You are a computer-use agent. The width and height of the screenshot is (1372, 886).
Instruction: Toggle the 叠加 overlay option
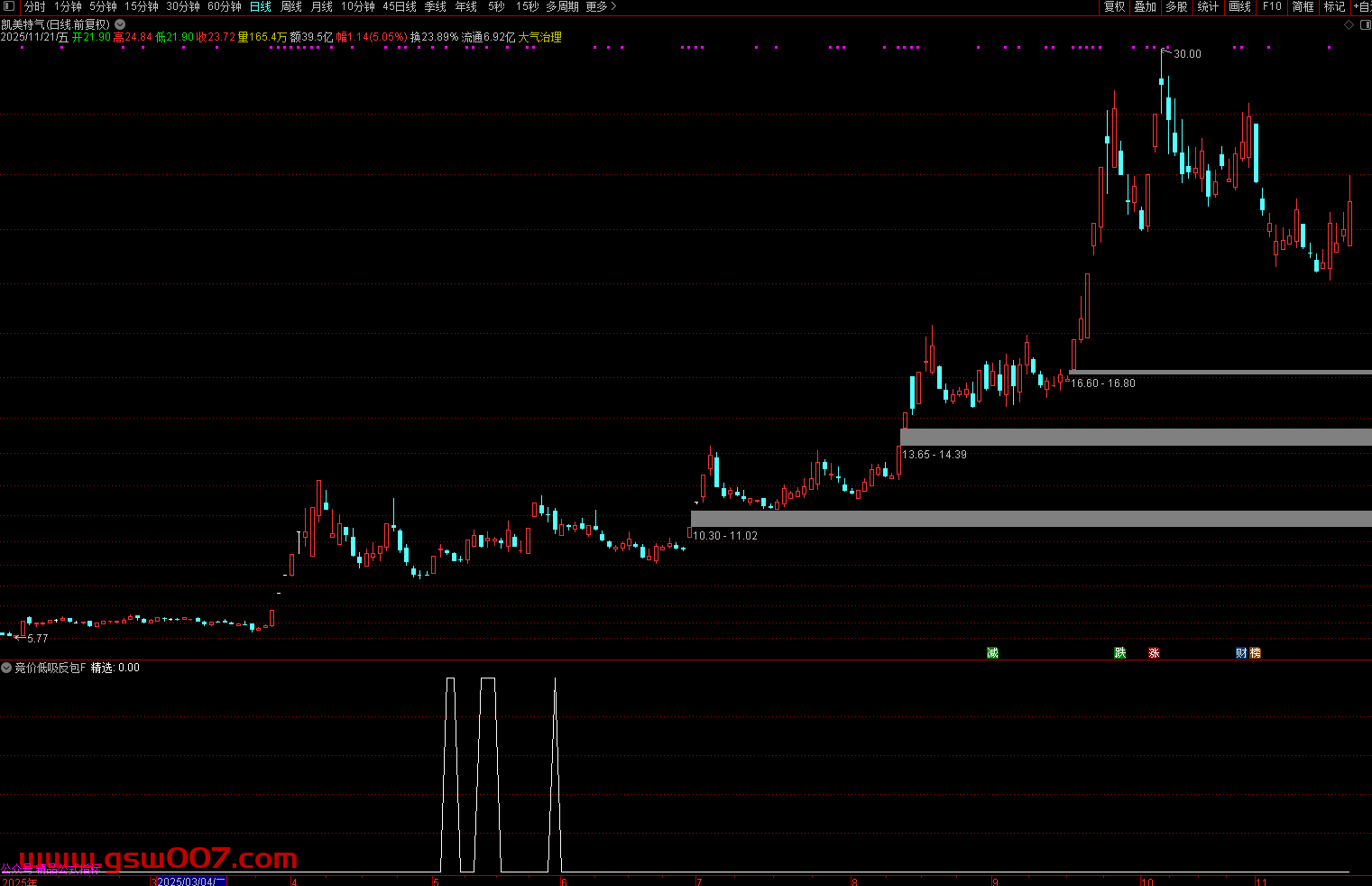[x=1146, y=6]
